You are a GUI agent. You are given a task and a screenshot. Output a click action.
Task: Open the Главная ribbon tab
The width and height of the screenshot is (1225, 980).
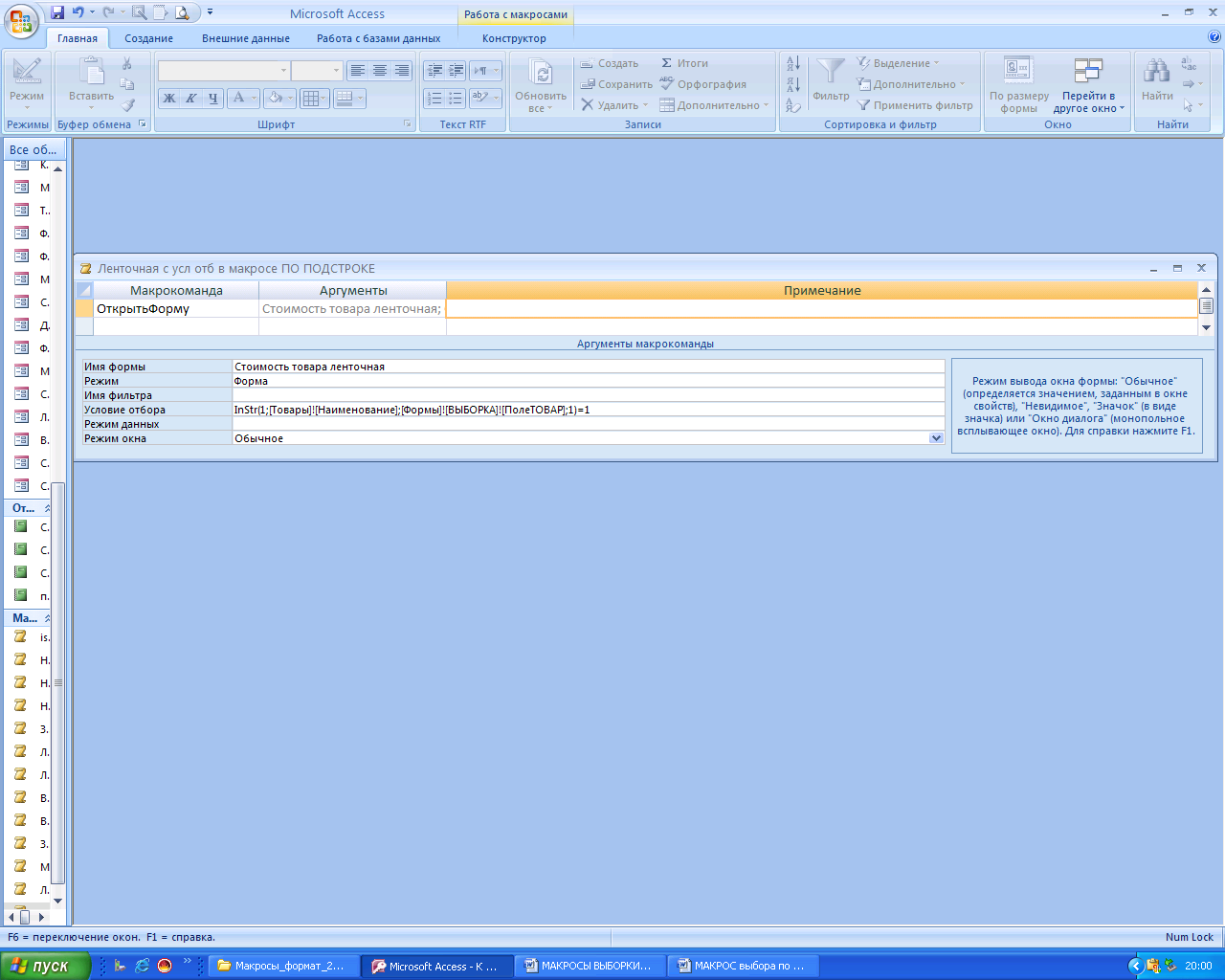coord(78,38)
